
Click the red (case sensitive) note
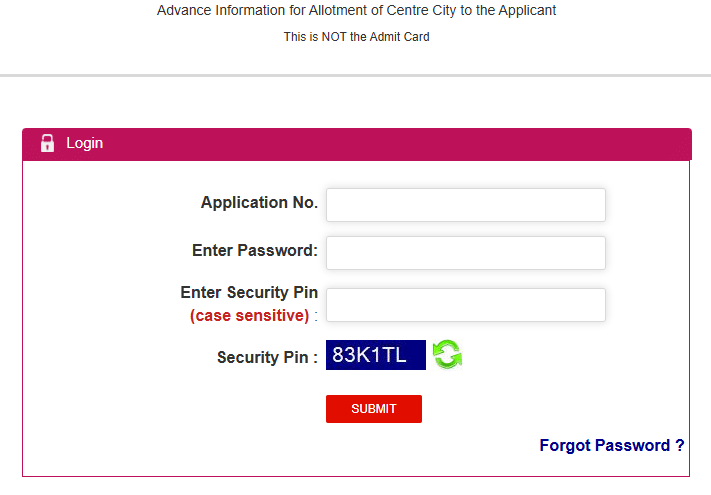tap(249, 316)
